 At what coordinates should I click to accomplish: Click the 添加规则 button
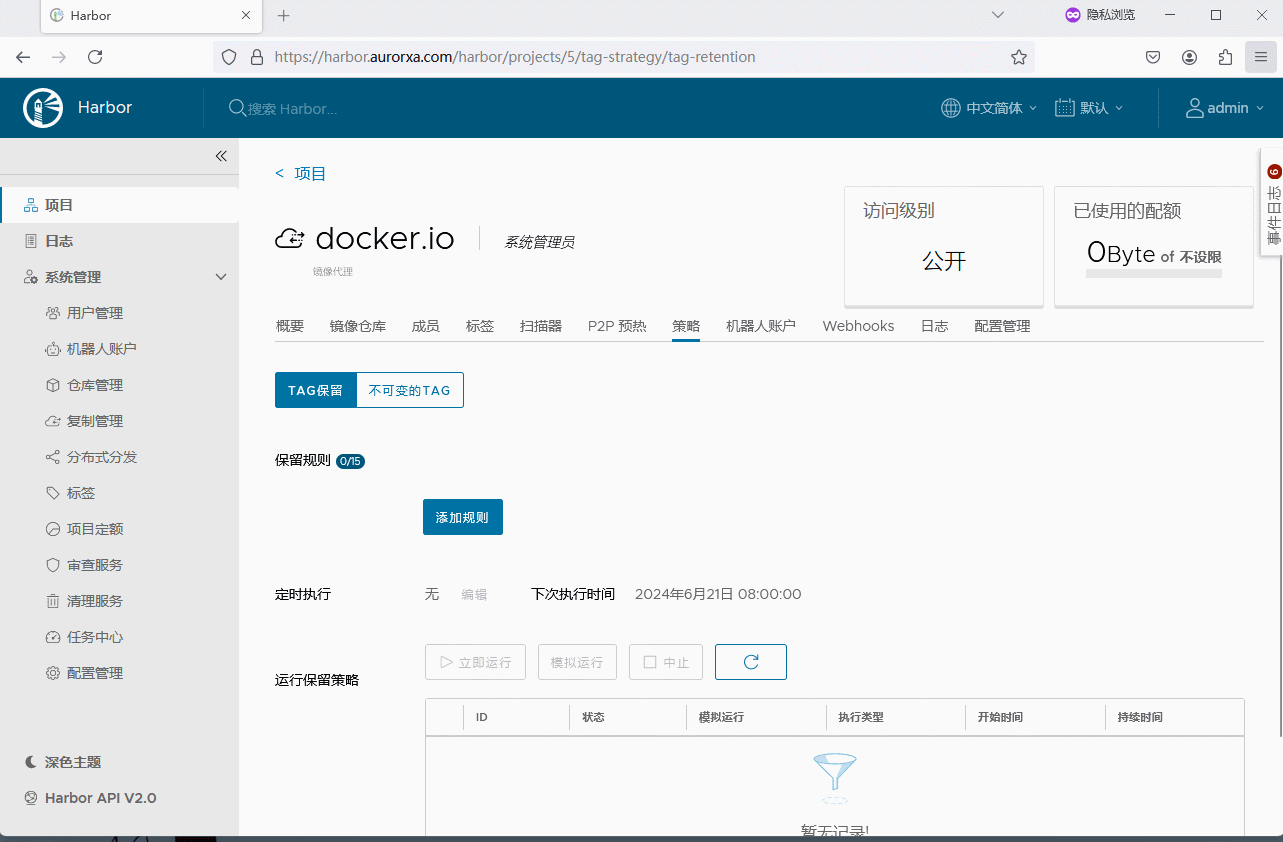[x=462, y=517]
